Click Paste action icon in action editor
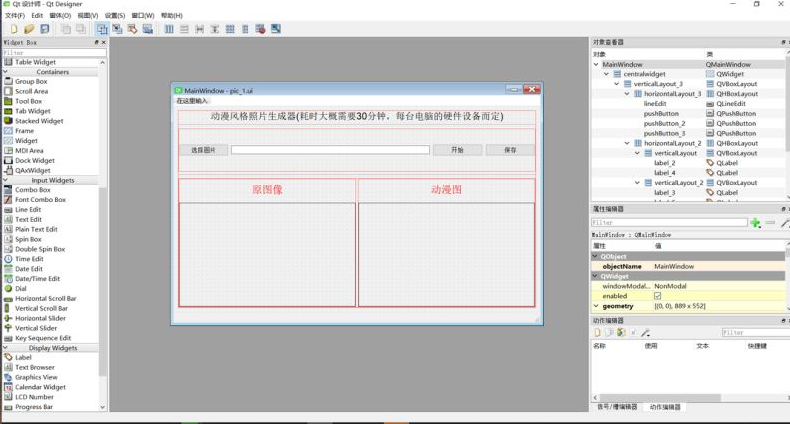790x424 pixels. coord(621,332)
